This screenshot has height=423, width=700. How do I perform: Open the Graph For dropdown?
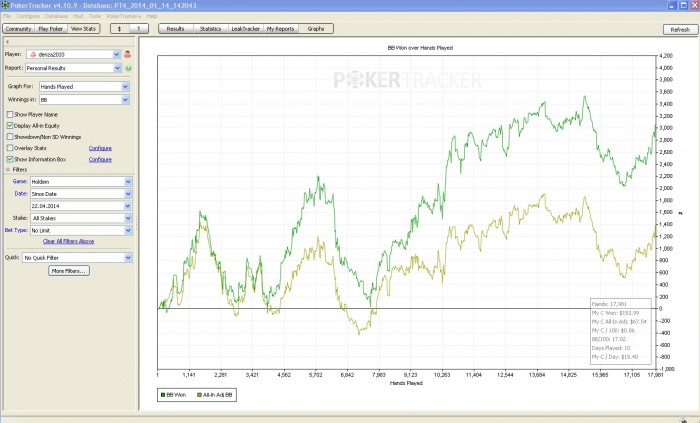tap(84, 87)
